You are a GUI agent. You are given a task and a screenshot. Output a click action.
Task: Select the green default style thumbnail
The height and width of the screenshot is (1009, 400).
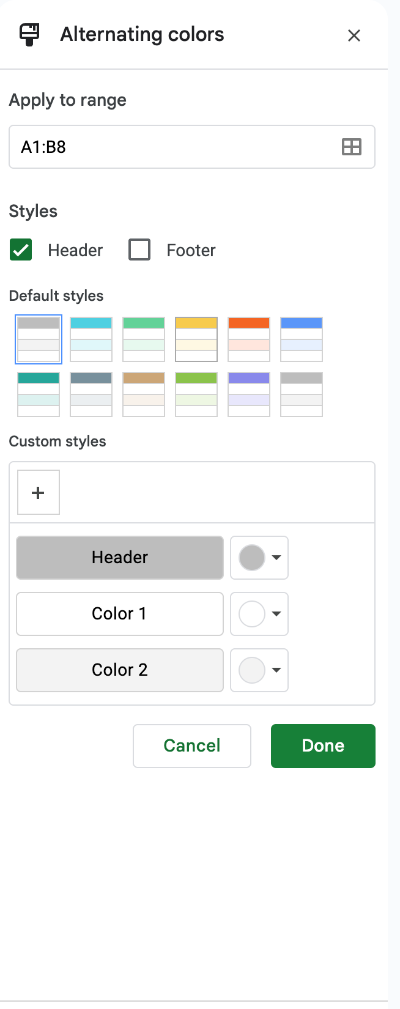144,339
